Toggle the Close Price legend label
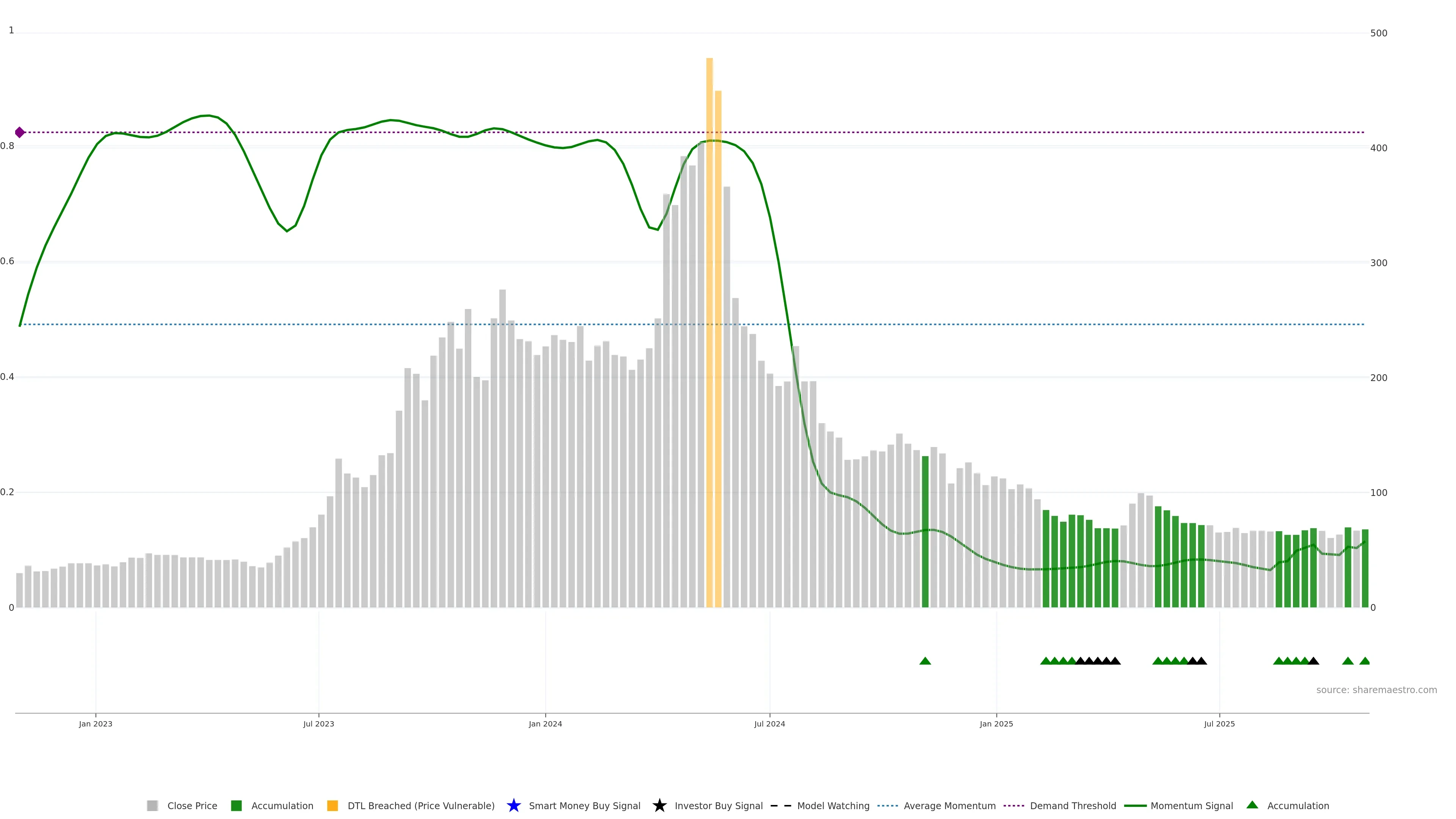This screenshot has height=819, width=1456. coord(192,805)
